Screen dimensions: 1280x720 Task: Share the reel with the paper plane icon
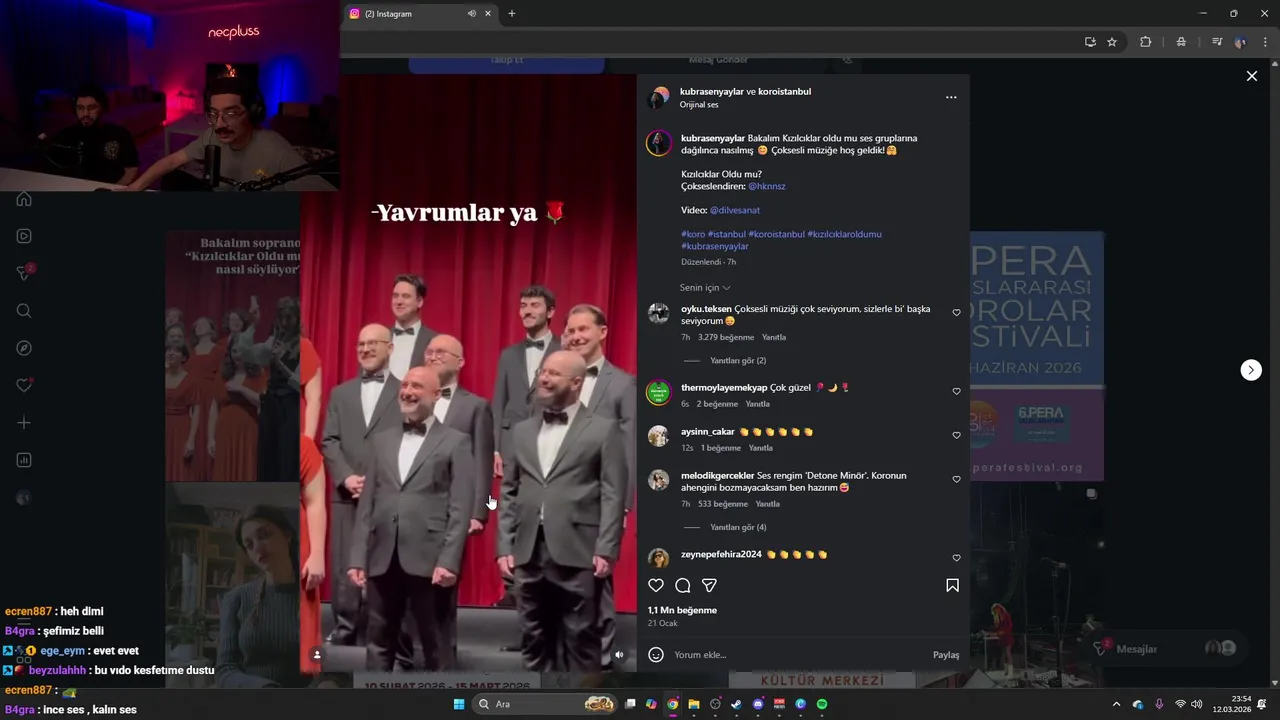(x=709, y=585)
